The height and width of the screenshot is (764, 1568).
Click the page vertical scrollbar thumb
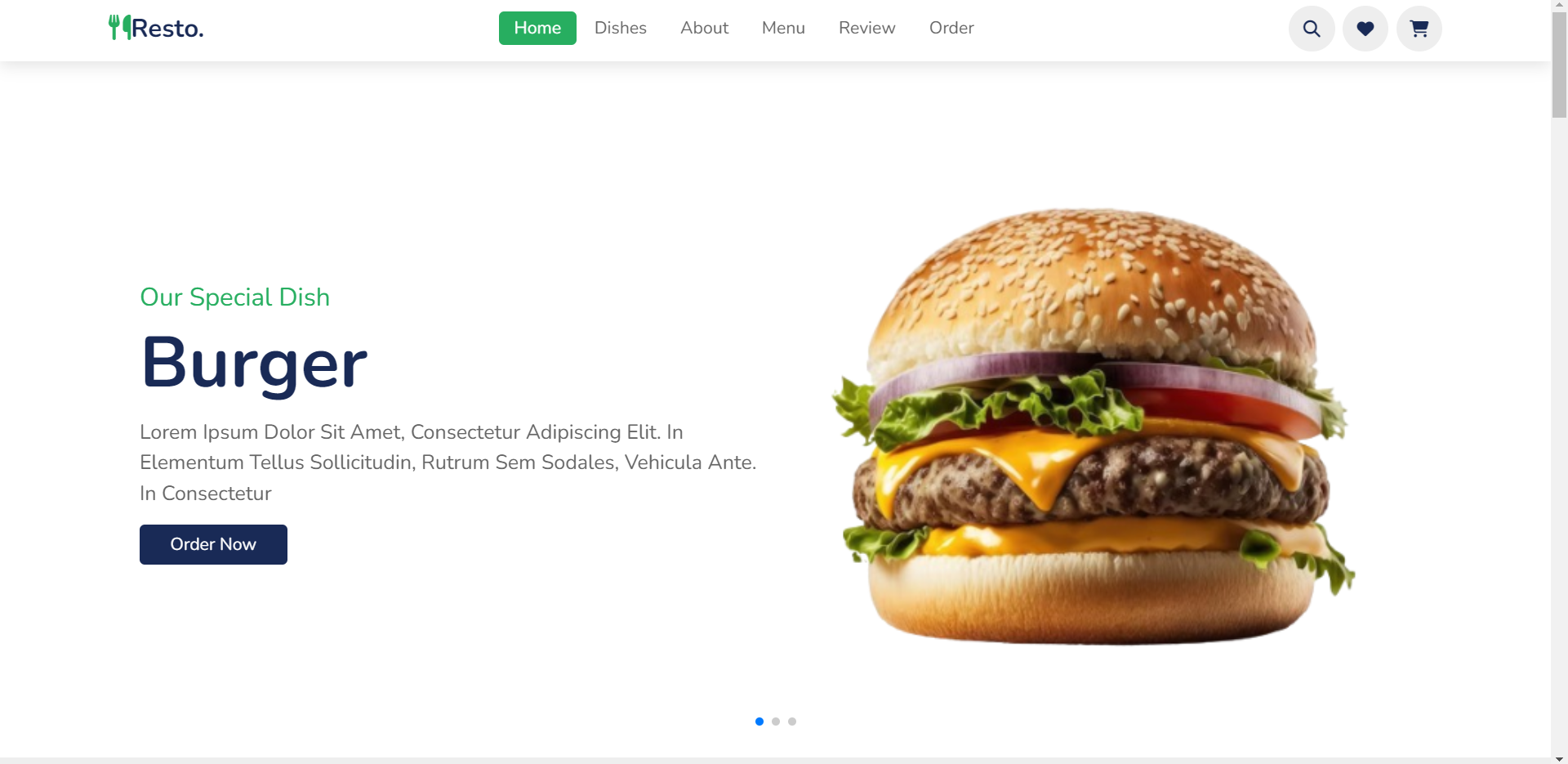click(1560, 65)
